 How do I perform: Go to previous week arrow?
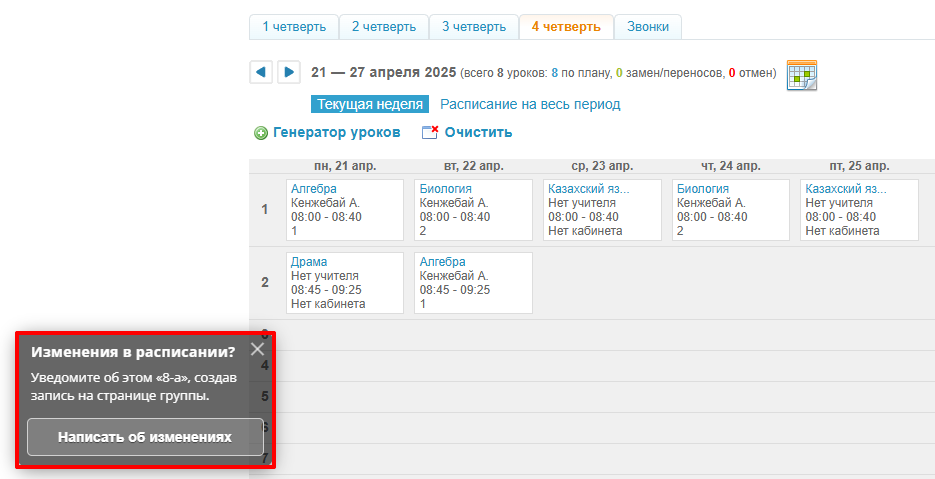point(260,72)
